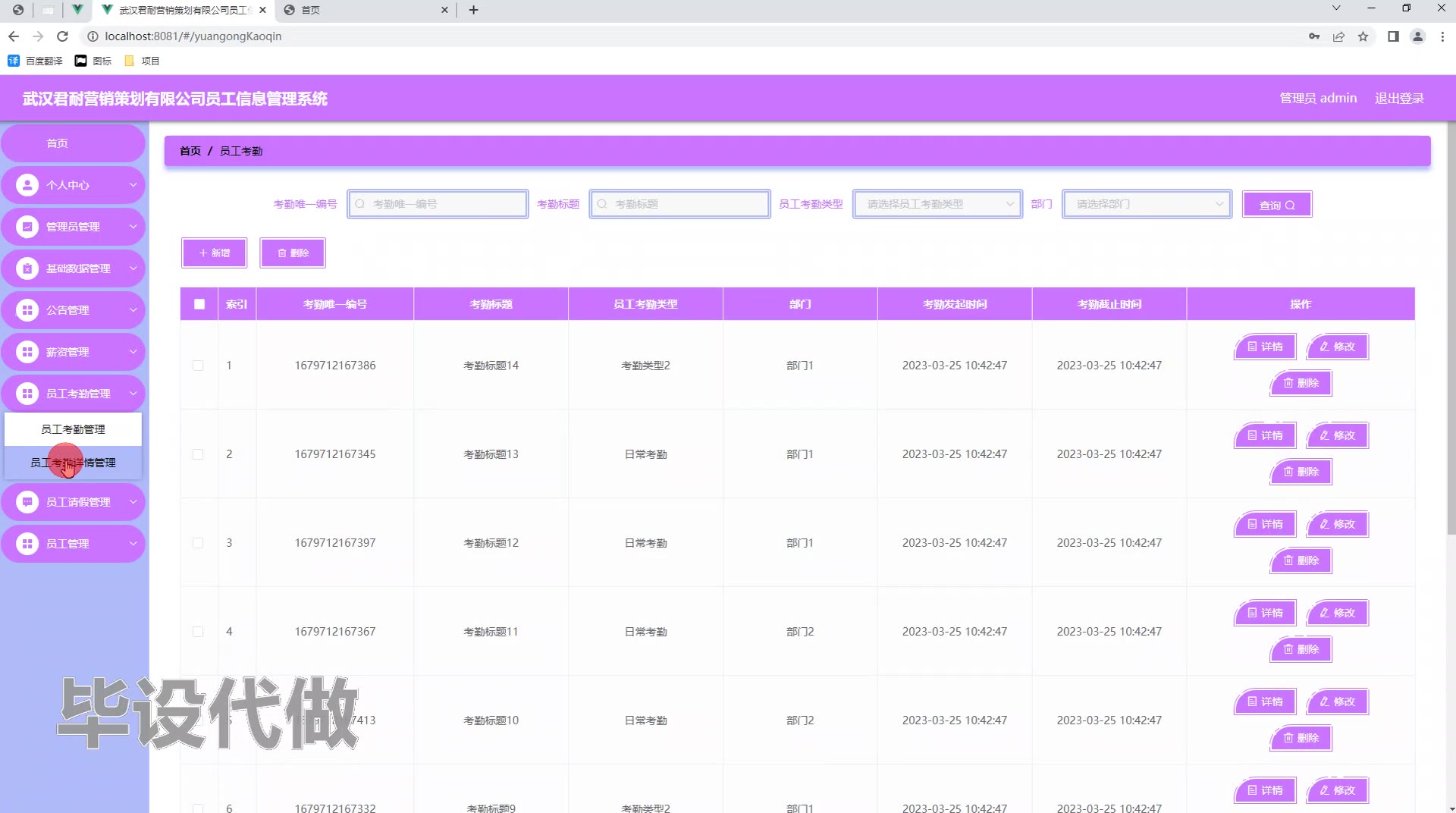The image size is (1456, 813).
Task: Open the tab search chevron in title bar
Action: (1336, 8)
